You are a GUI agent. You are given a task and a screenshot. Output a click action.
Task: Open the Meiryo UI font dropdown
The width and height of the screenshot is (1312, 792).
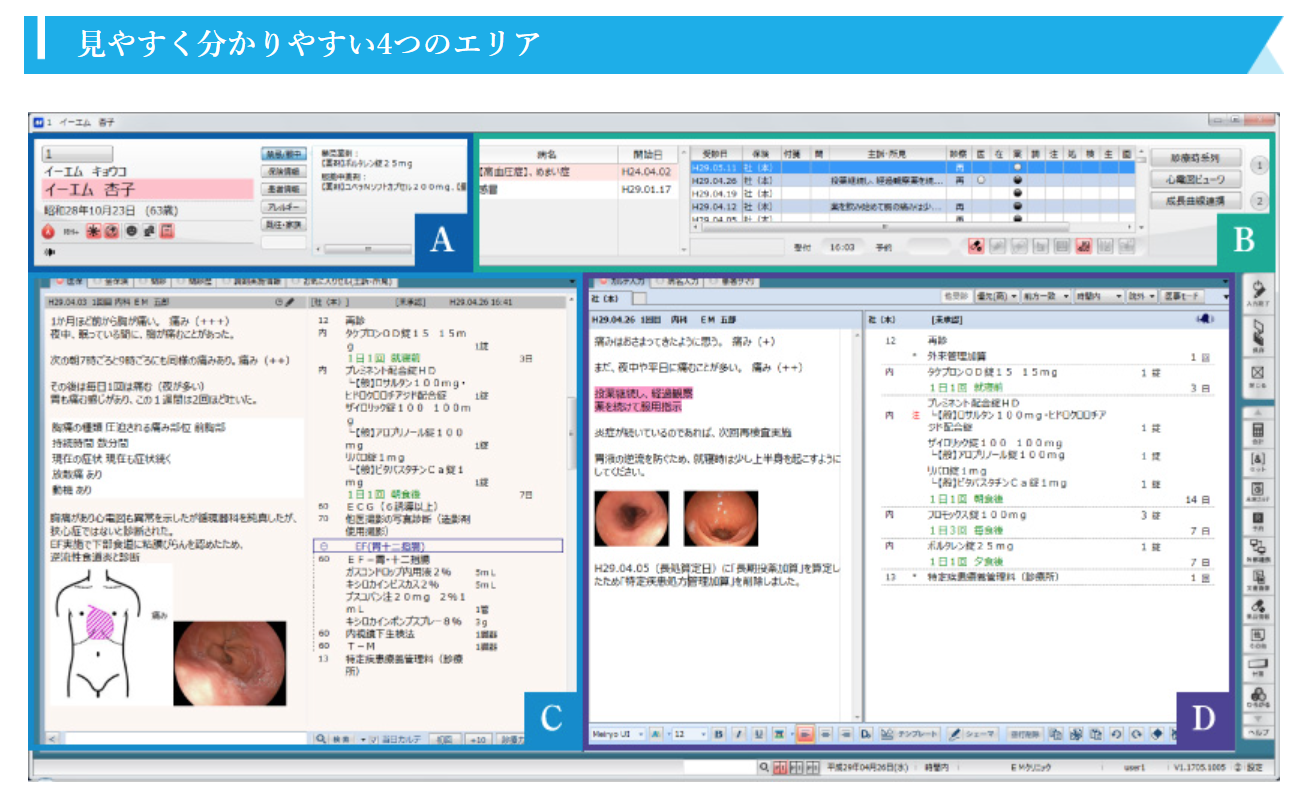(x=617, y=734)
